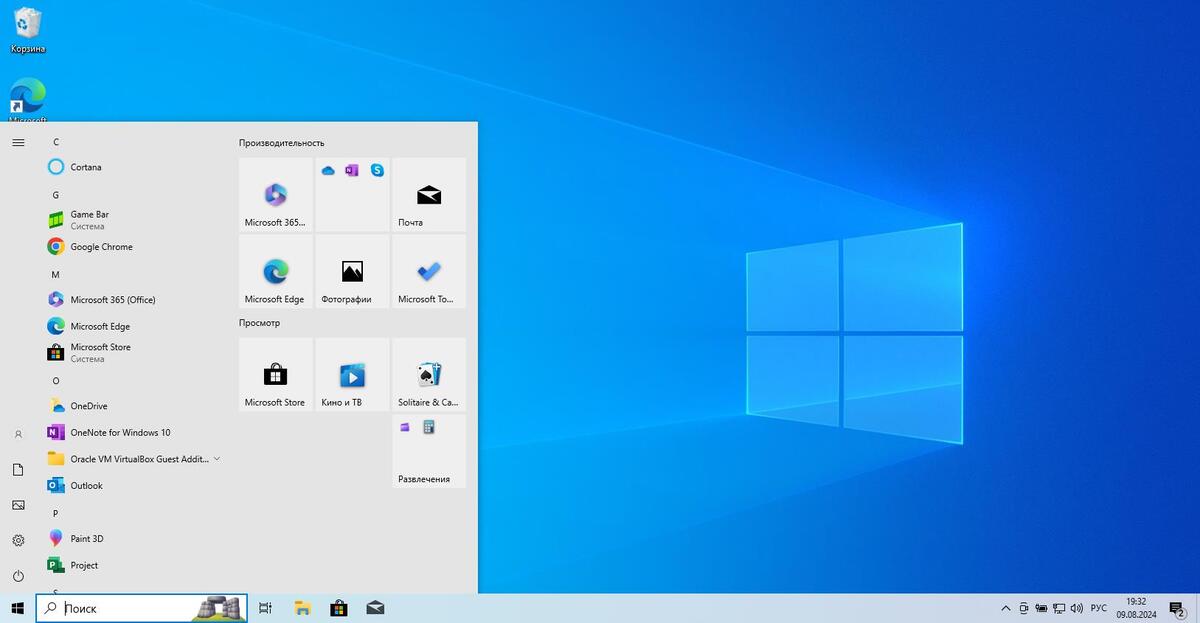Jump to letter O in app list
Screen dimensions: 1200x623
(56, 381)
